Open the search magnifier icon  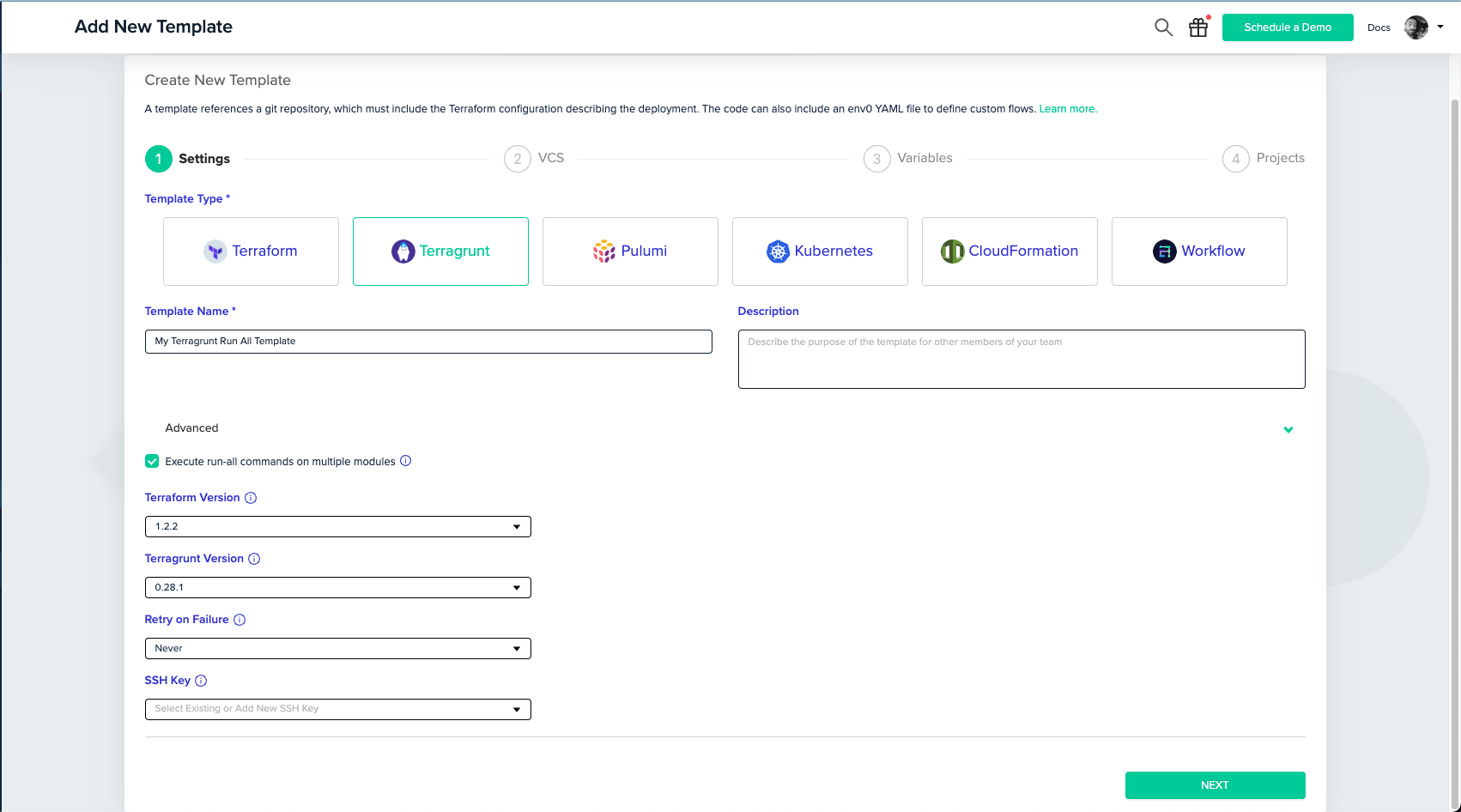pyautogui.click(x=1163, y=27)
